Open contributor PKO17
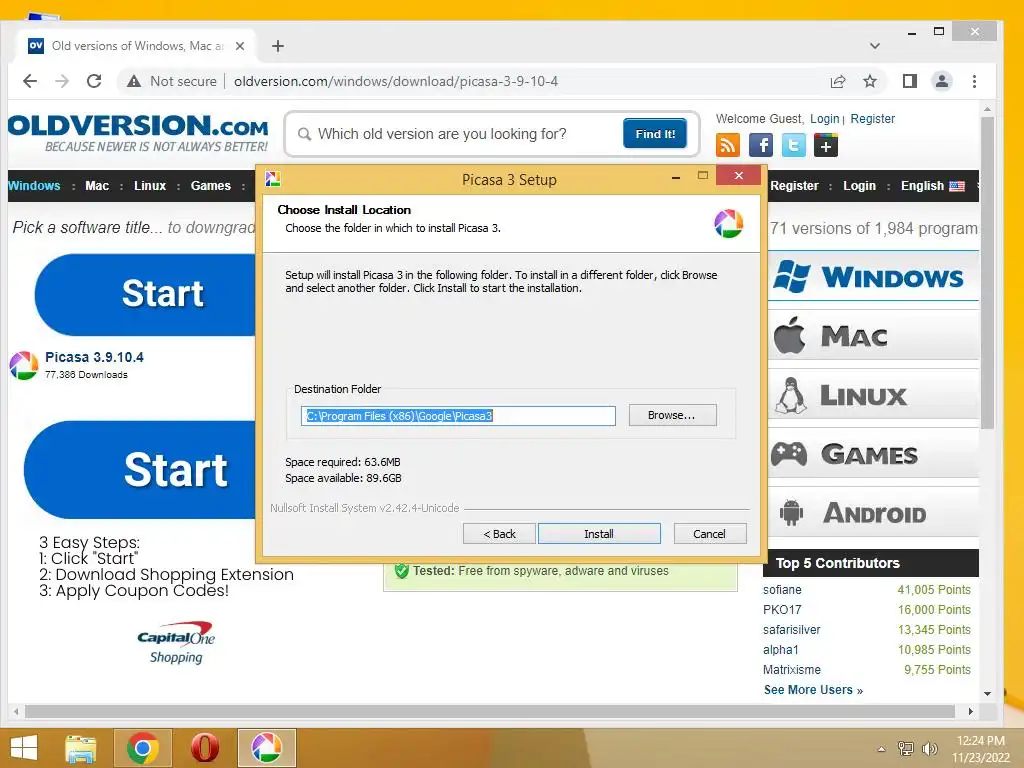The image size is (1024, 768). coord(782,610)
